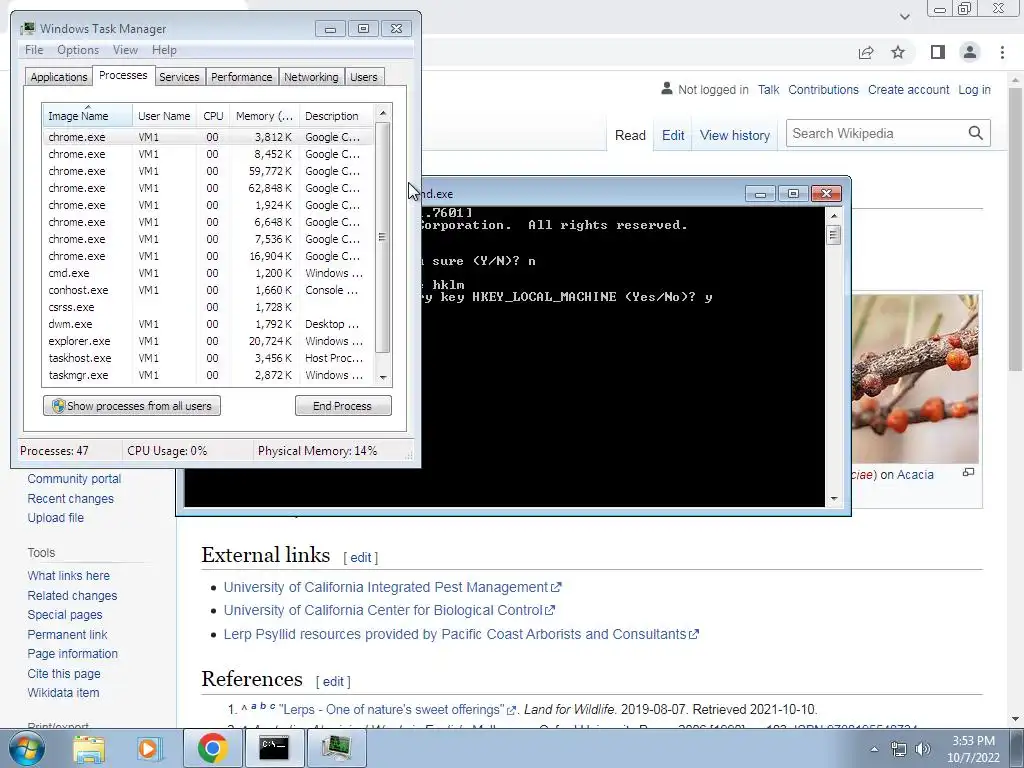Screen dimensions: 1024x768
Task: Click the taskbar clock showing 3:53 PM
Action: point(973,749)
